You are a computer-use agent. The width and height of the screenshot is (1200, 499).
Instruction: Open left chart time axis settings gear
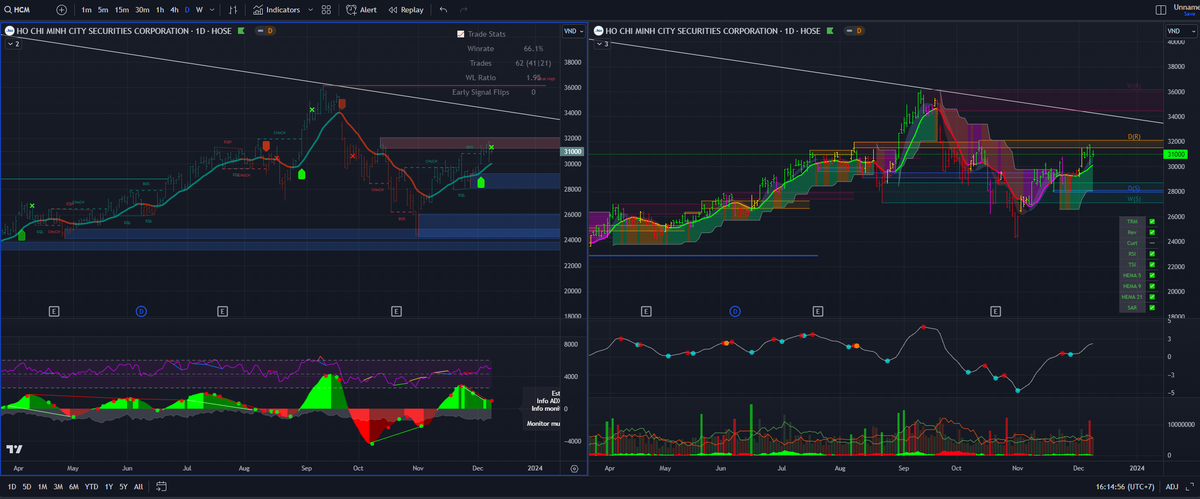click(574, 467)
